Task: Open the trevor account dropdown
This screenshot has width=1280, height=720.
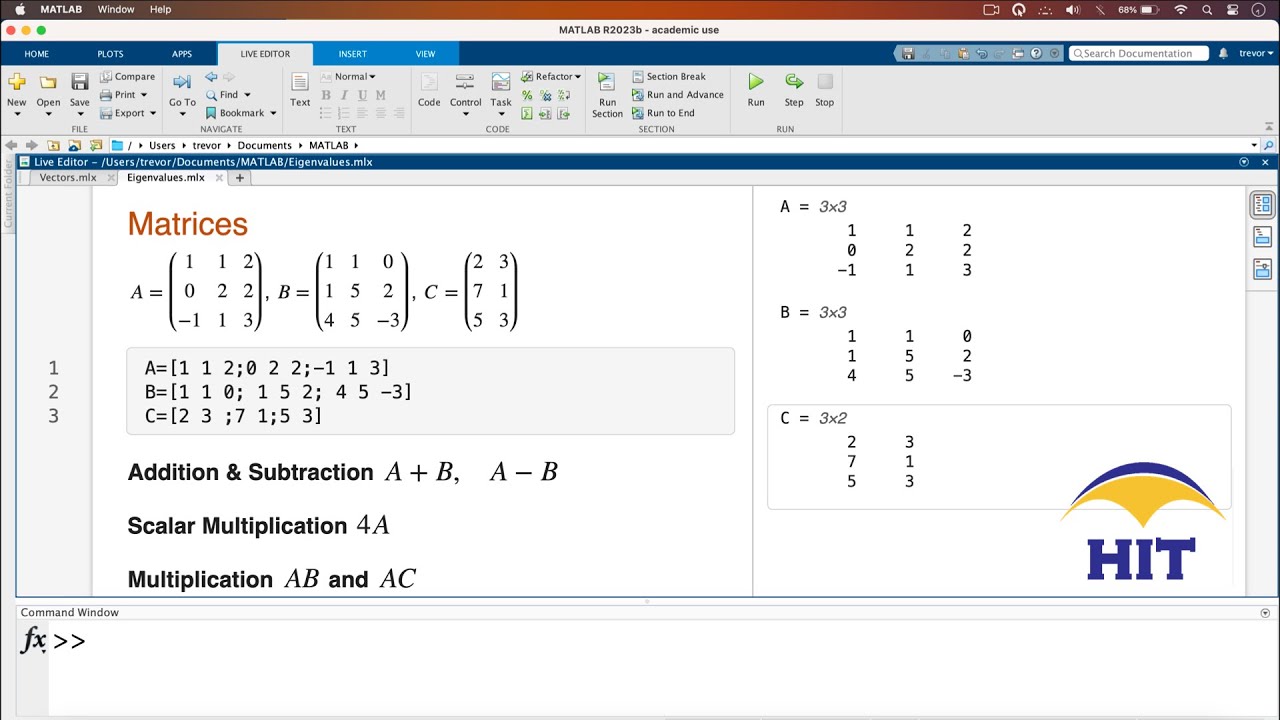Action: (1257, 54)
